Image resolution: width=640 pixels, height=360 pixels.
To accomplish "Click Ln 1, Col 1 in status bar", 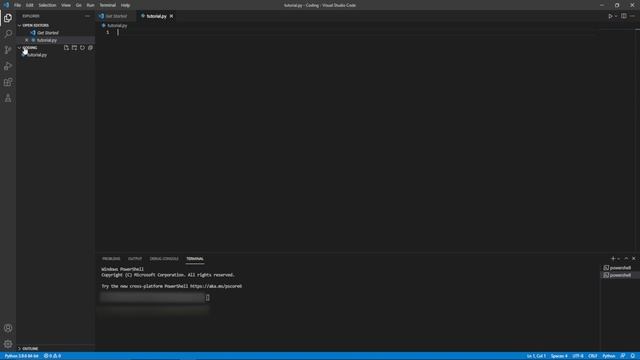I will (x=536, y=356).
